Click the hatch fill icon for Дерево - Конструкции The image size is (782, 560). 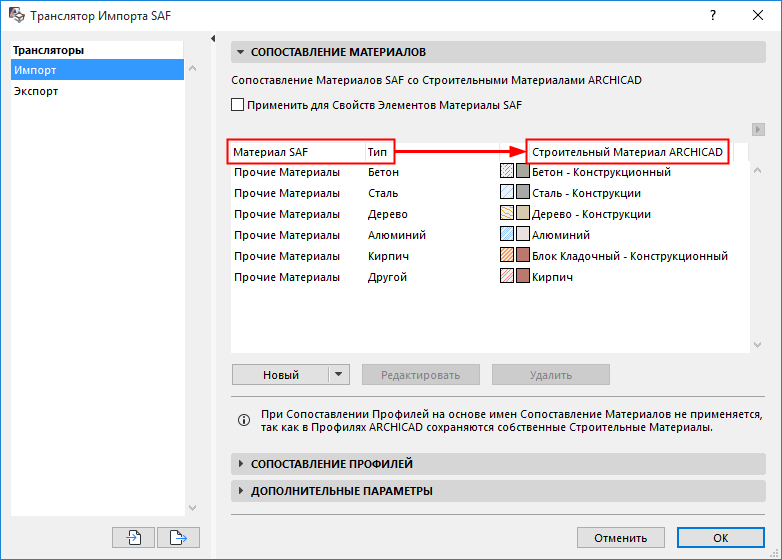[x=507, y=213]
